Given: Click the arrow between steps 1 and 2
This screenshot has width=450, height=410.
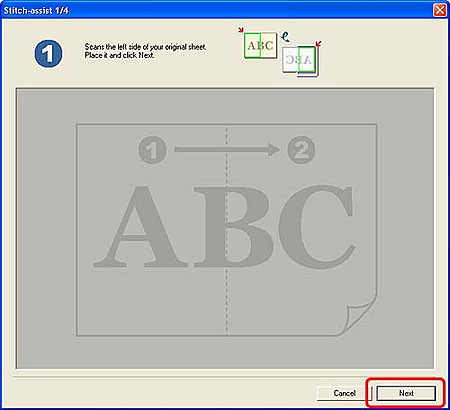Looking at the screenshot, I should click(227, 149).
